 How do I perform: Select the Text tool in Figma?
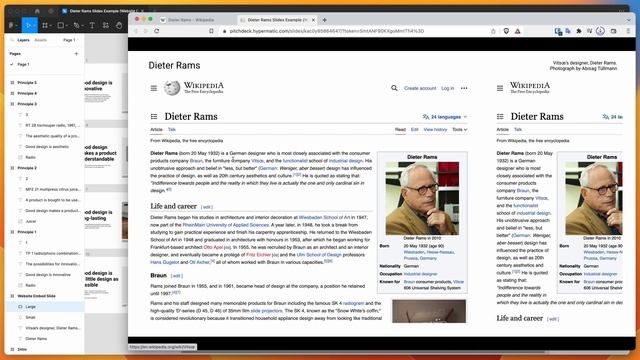[92, 25]
